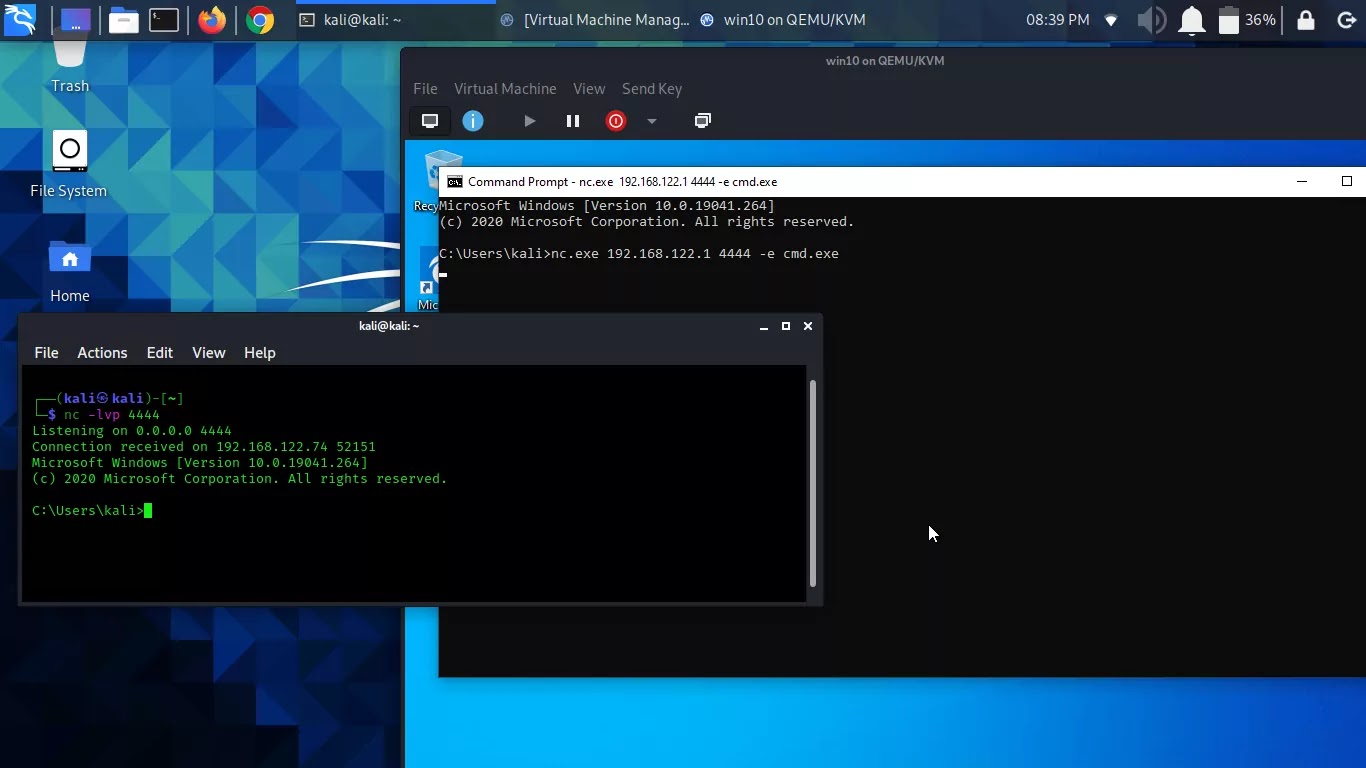Open the file manager panel icon
Screen dimensions: 1366x768
click(123, 20)
